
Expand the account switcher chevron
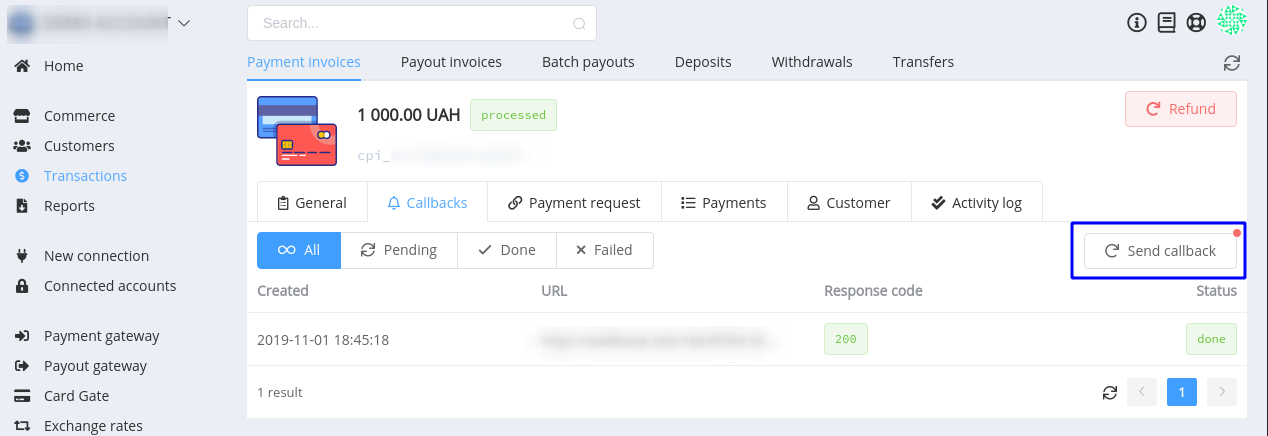(x=183, y=22)
